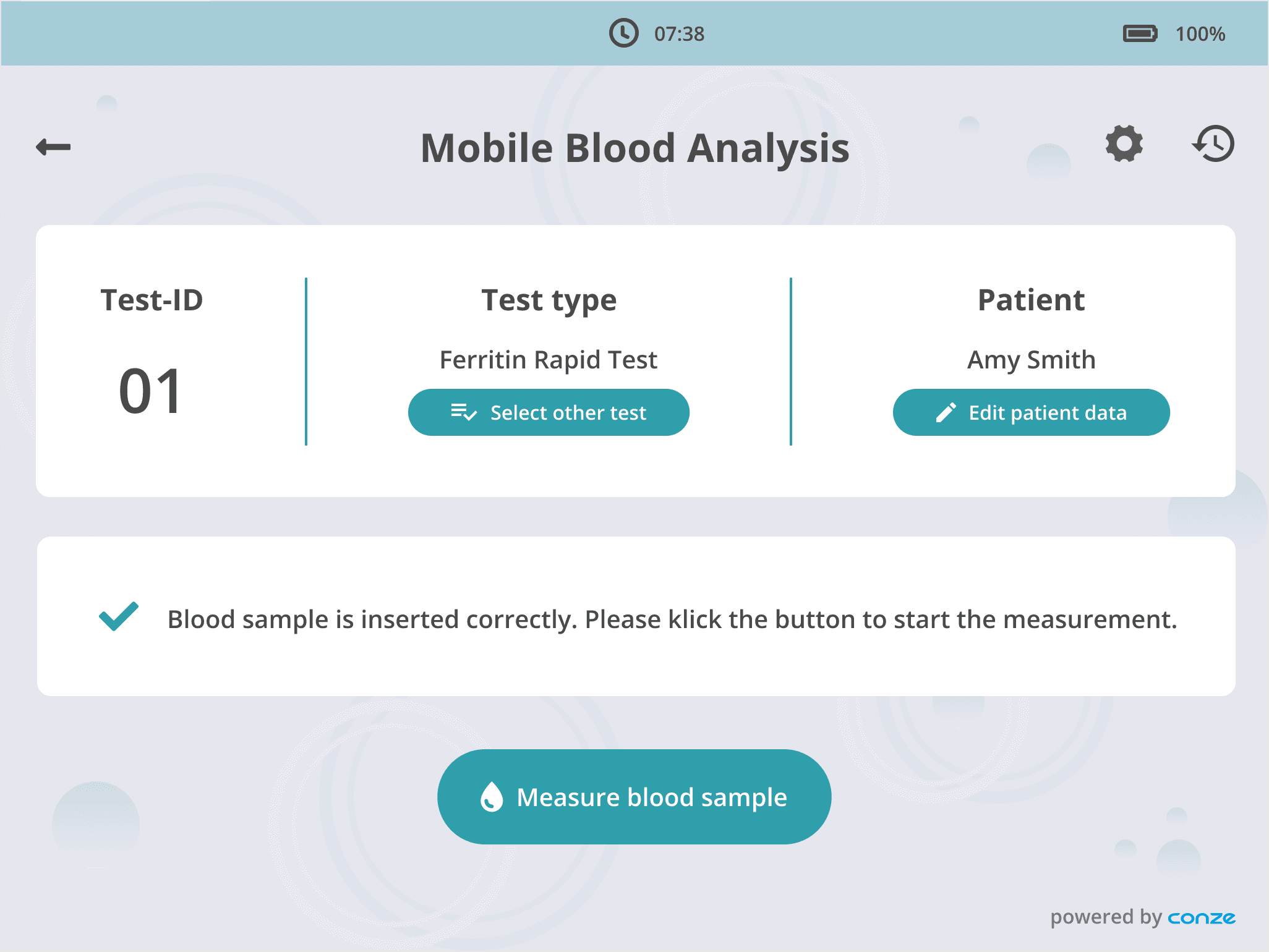Click the pencil icon for patient editing
Screen dimensions: 1269x952
point(946,412)
